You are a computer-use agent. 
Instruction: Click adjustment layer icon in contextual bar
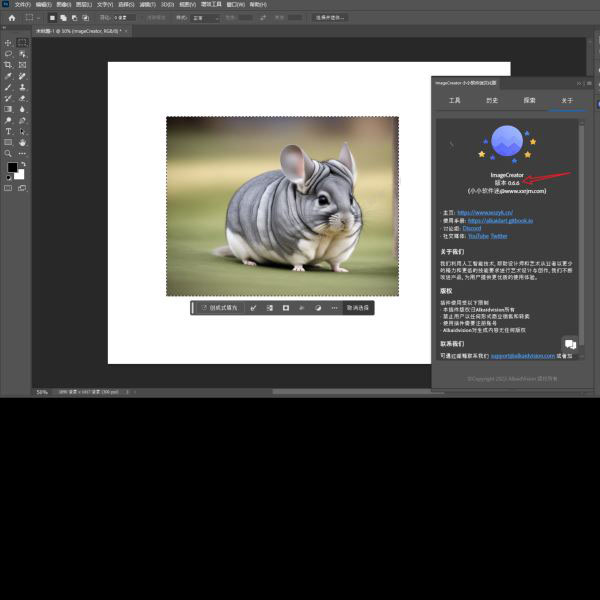[318, 308]
